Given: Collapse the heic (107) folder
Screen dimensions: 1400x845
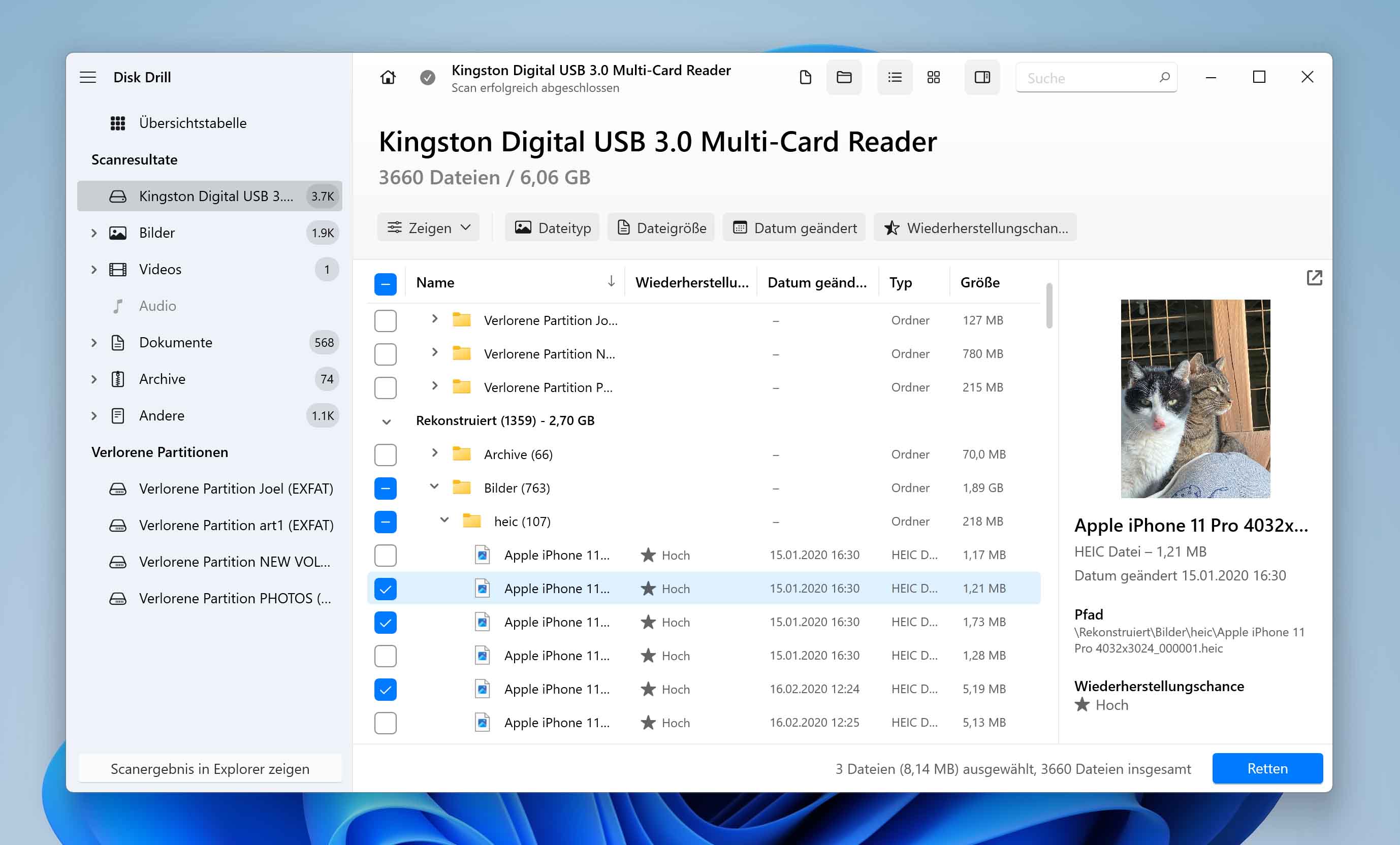Looking at the screenshot, I should click(x=444, y=521).
